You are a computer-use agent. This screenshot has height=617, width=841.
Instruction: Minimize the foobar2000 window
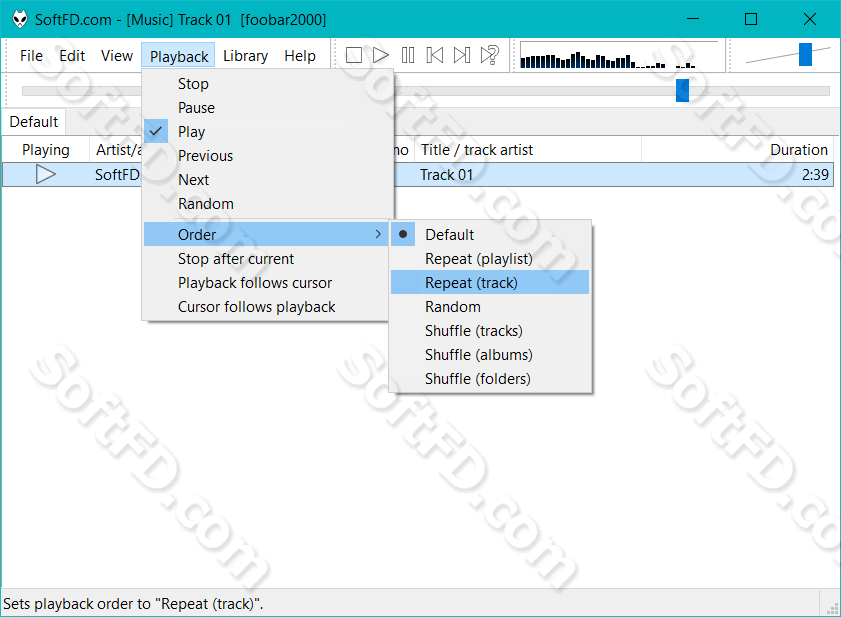click(x=693, y=19)
